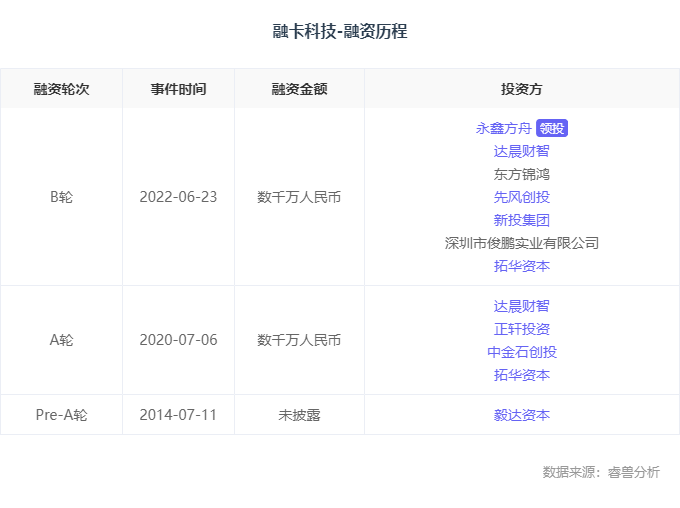Select the A轮 round cell
The width and height of the screenshot is (680, 508).
(62, 340)
